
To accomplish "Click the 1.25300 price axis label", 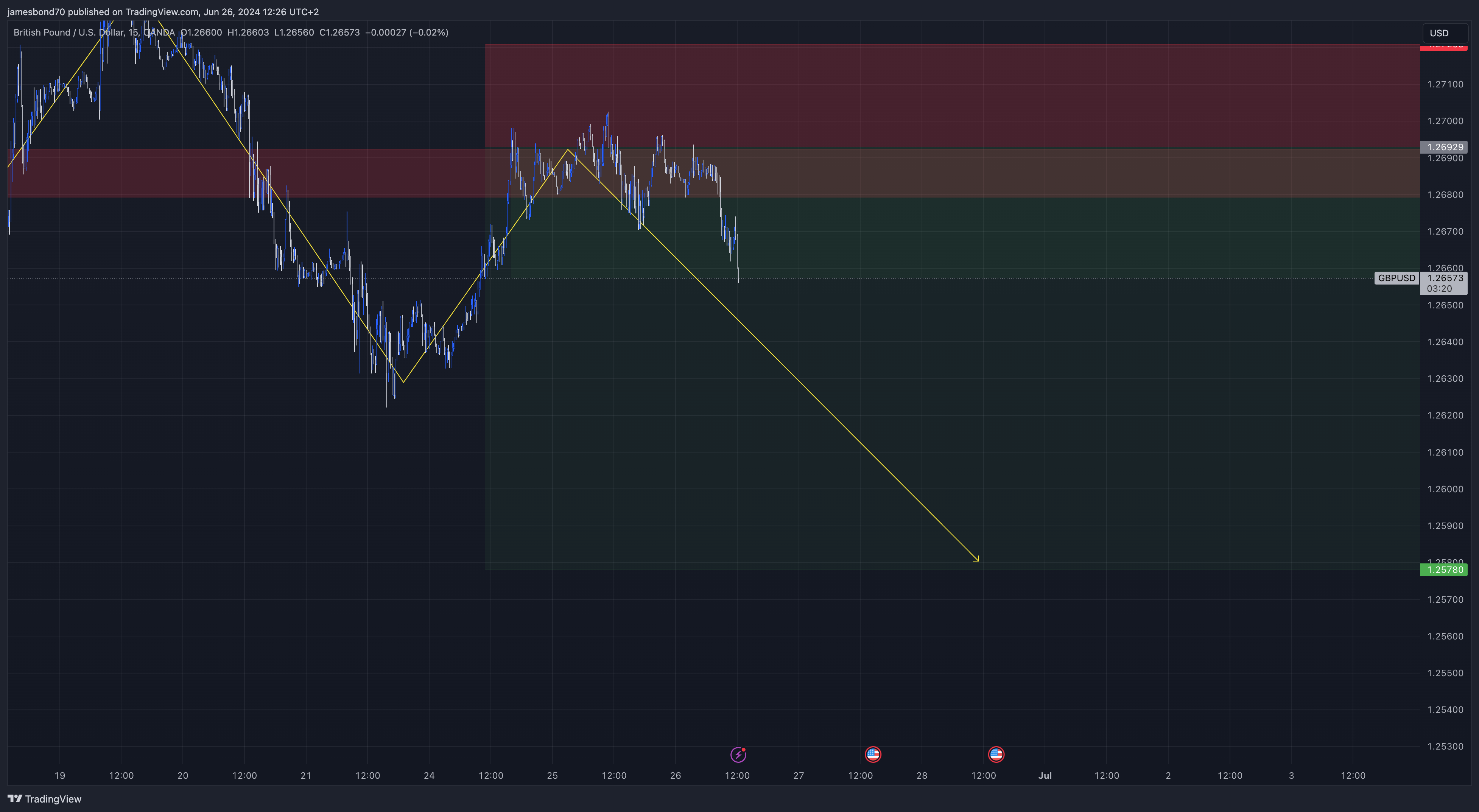I will pyautogui.click(x=1445, y=747).
